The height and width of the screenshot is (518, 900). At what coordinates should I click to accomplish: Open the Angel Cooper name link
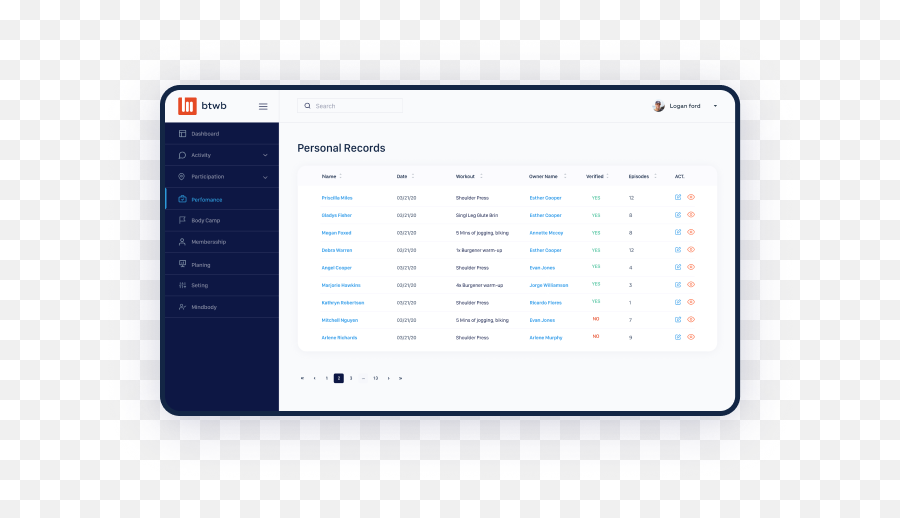pos(336,268)
